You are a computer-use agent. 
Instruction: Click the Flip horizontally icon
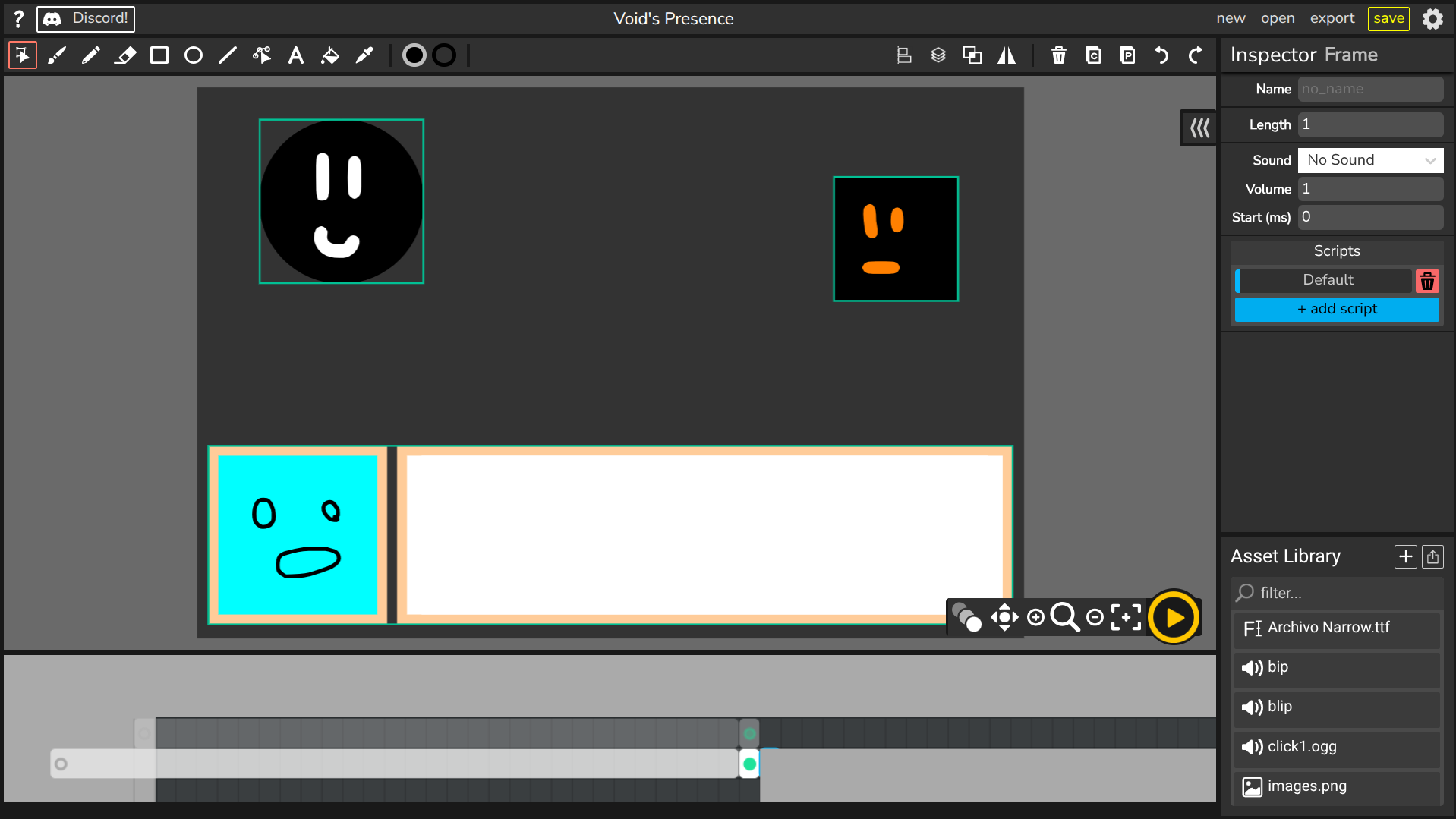(1007, 55)
